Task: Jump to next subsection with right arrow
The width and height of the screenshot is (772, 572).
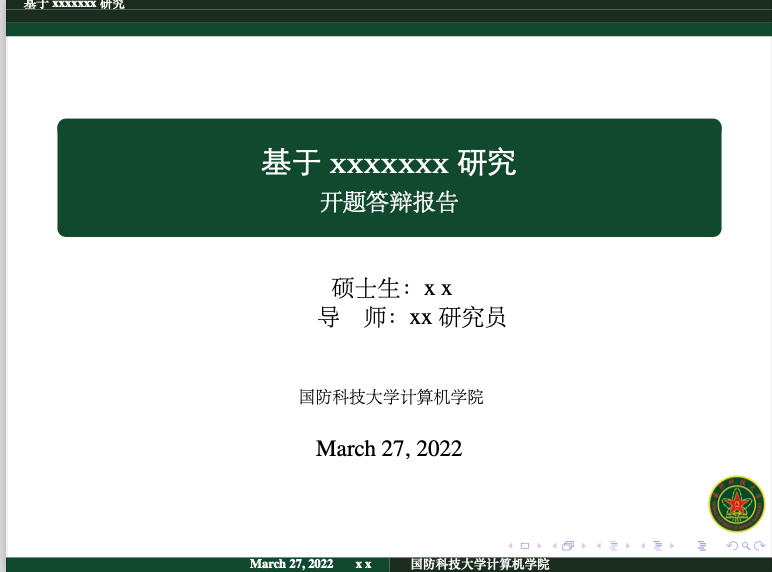Action: click(627, 546)
